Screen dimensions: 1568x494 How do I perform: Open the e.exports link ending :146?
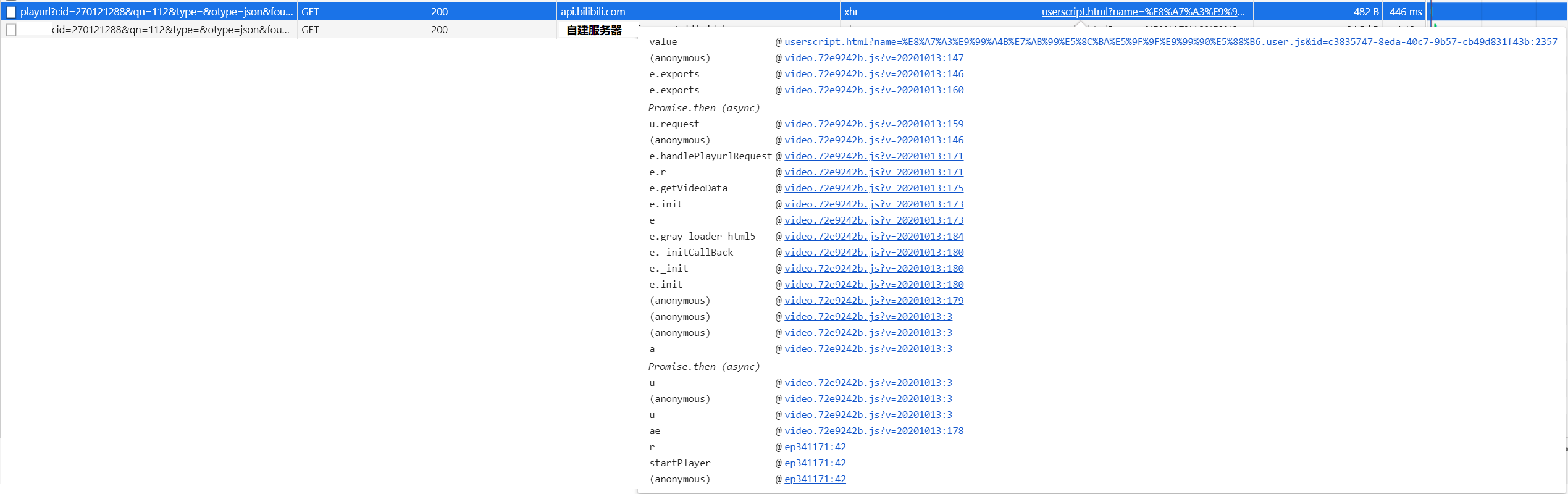(x=874, y=73)
